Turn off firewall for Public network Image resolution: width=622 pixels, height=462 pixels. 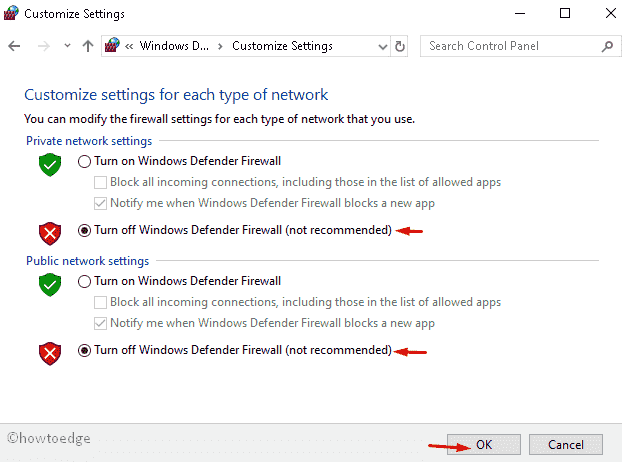click(x=84, y=351)
